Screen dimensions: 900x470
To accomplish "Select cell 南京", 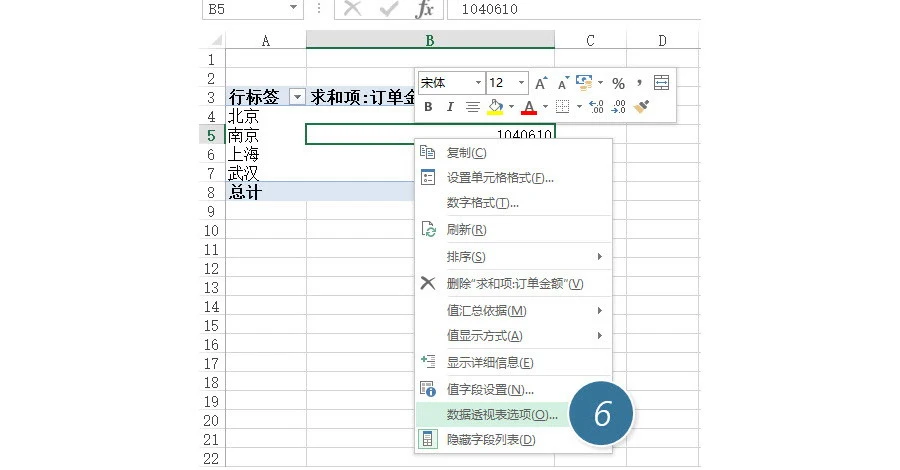I will tap(266, 135).
